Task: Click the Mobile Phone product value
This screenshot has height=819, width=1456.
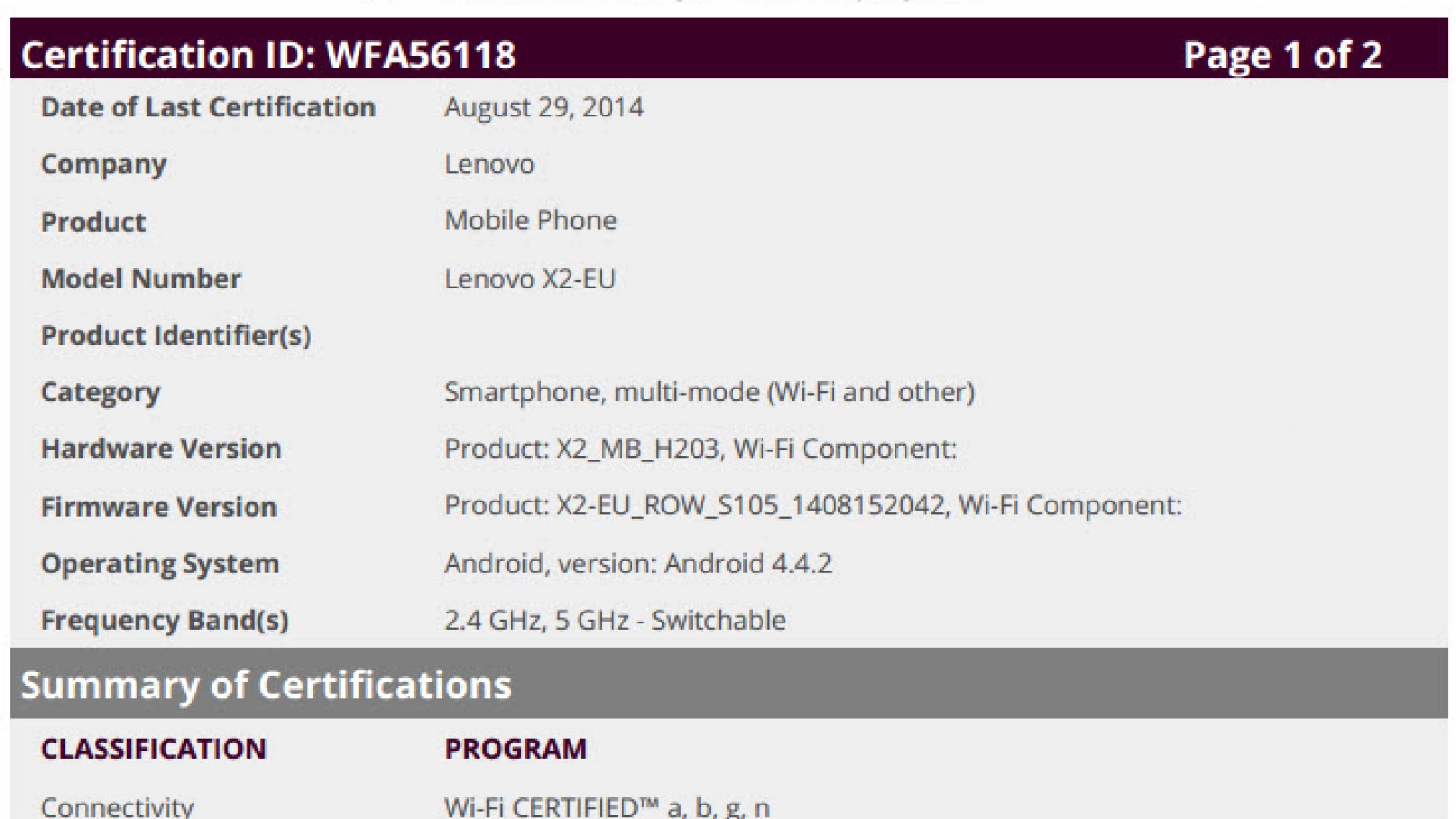Action: click(531, 220)
